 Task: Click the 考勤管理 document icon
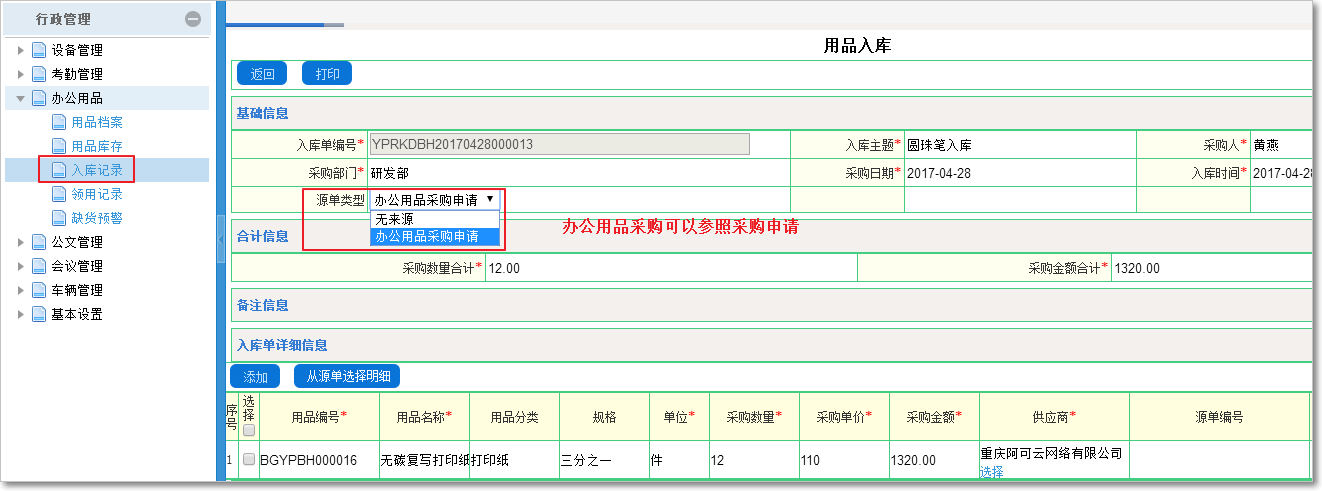coord(39,74)
